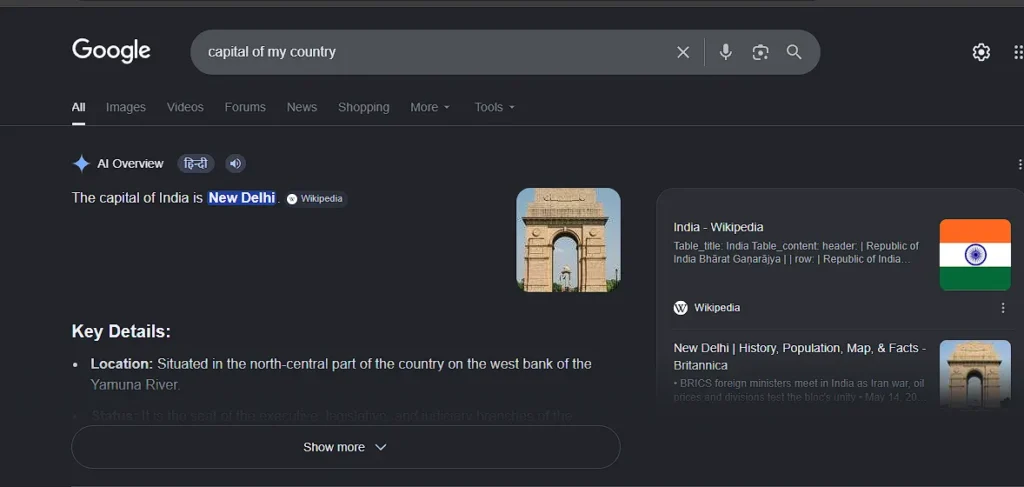Open AI Overview three-dot options menu
The height and width of the screenshot is (487, 1024).
tap(1019, 164)
